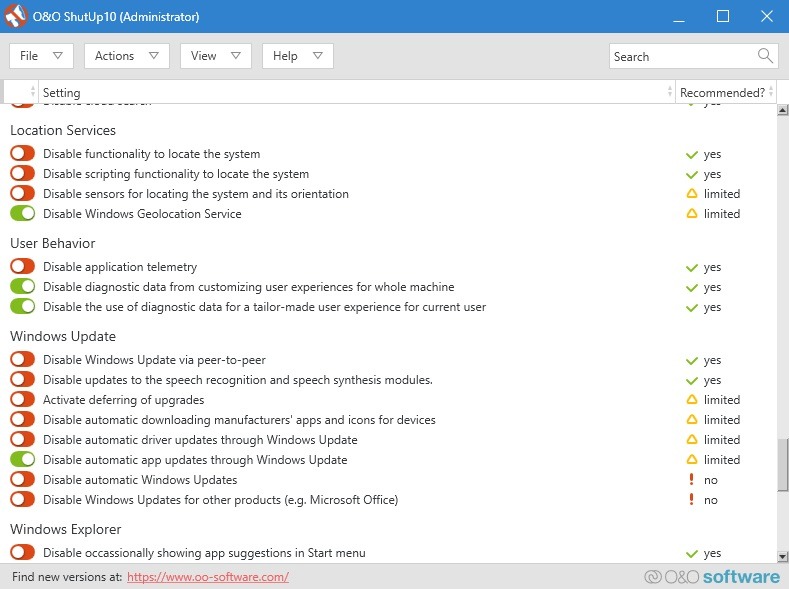Toggle 'Disable automatic Windows Updates' switch
Image resolution: width=789 pixels, height=589 pixels.
tap(23, 479)
